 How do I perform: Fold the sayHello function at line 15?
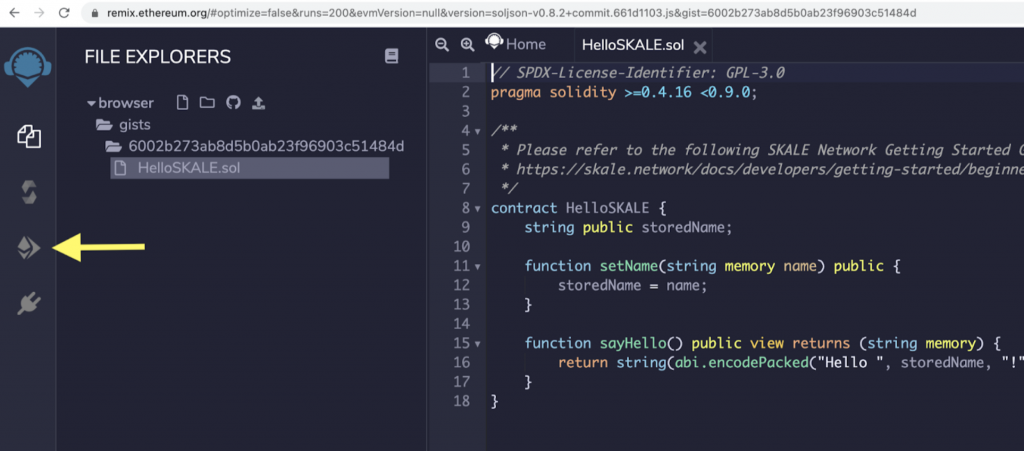click(x=477, y=344)
